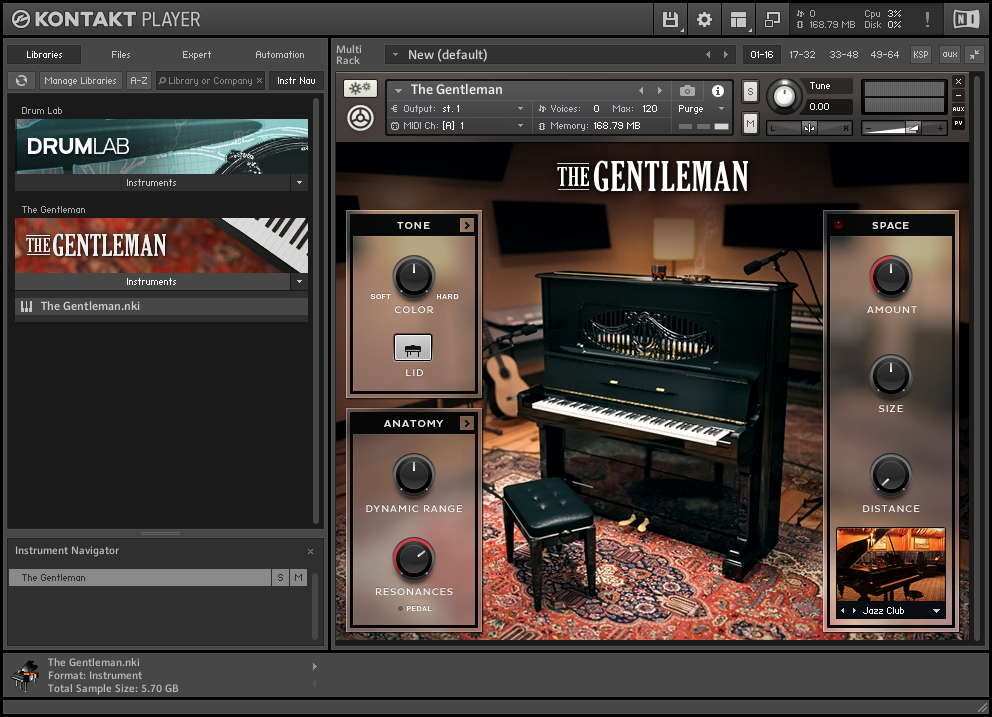Open the KSP script editor button
This screenshot has width=992, height=717.
[x=921, y=55]
